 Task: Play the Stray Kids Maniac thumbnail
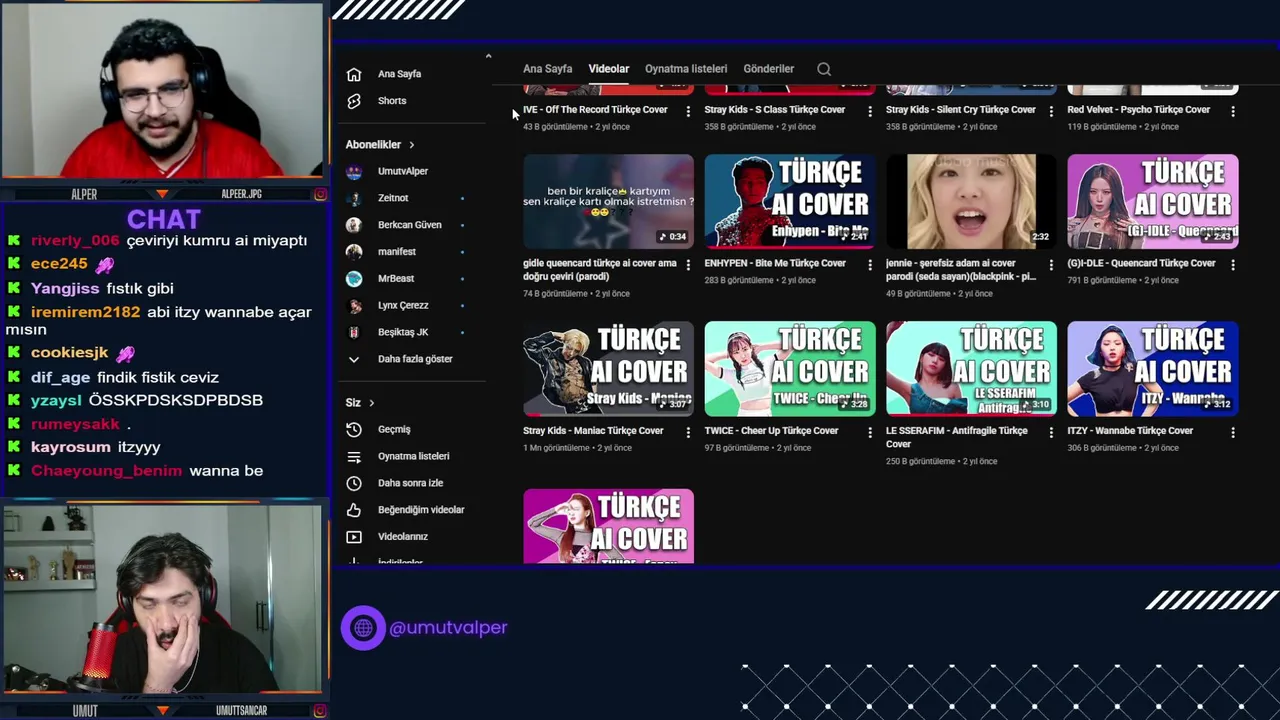(608, 369)
